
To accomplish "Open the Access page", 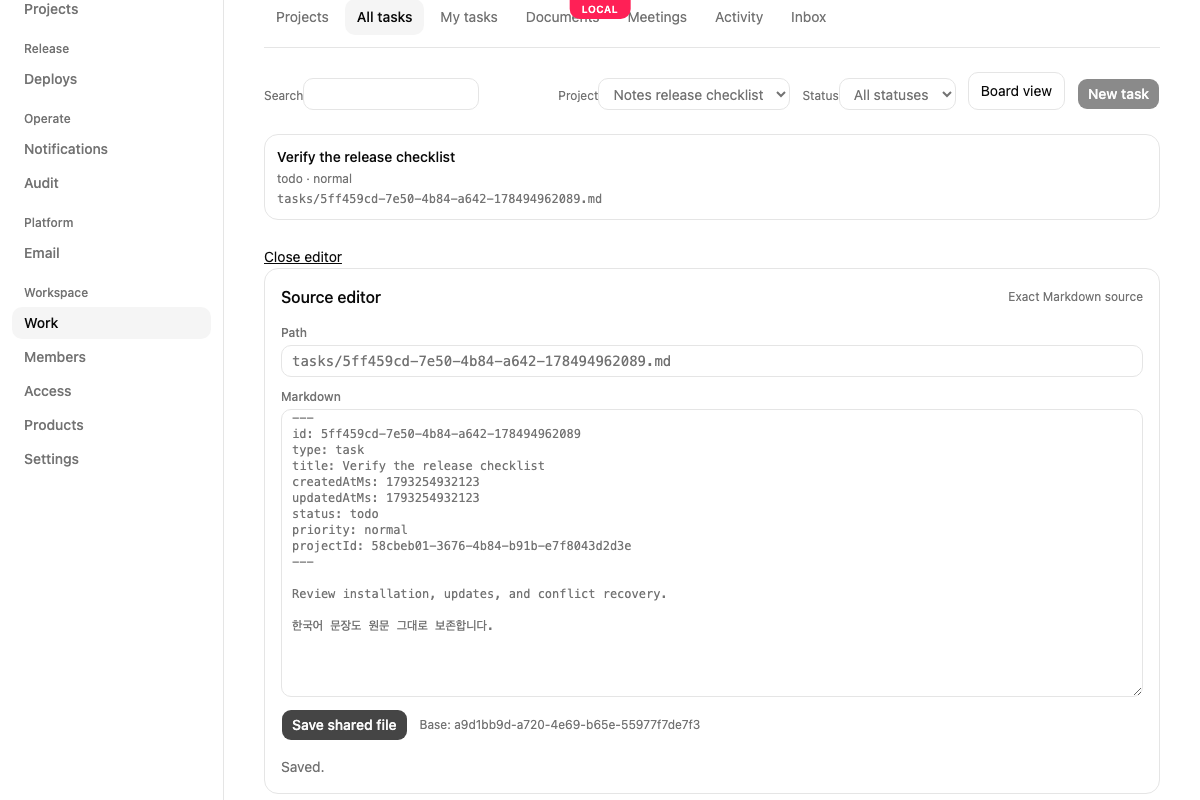I will [48, 391].
